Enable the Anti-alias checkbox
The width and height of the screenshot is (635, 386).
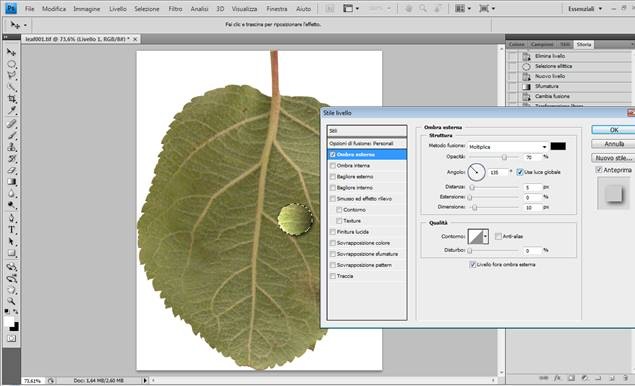tap(499, 236)
